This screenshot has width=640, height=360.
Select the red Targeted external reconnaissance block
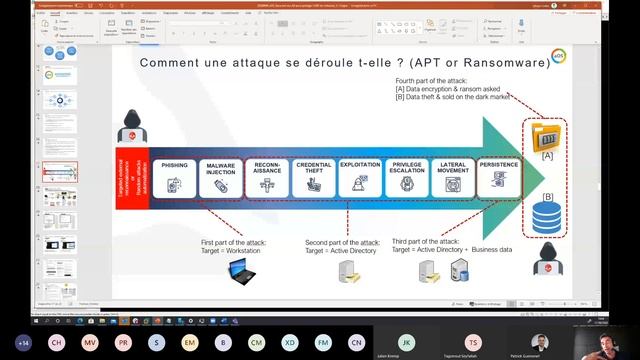click(133, 178)
